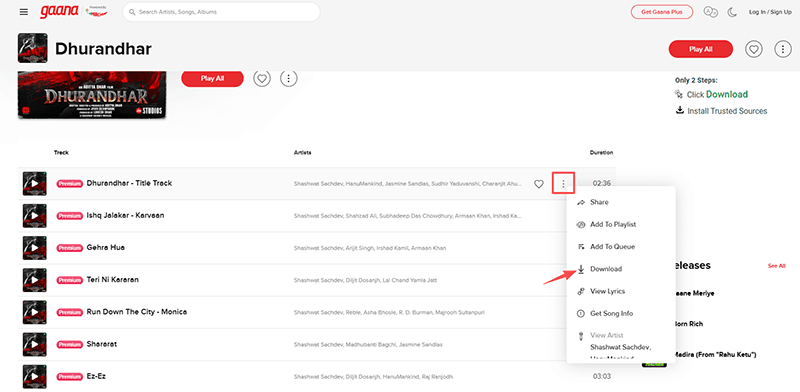Play Ez-Ez thumbnail

point(35,377)
